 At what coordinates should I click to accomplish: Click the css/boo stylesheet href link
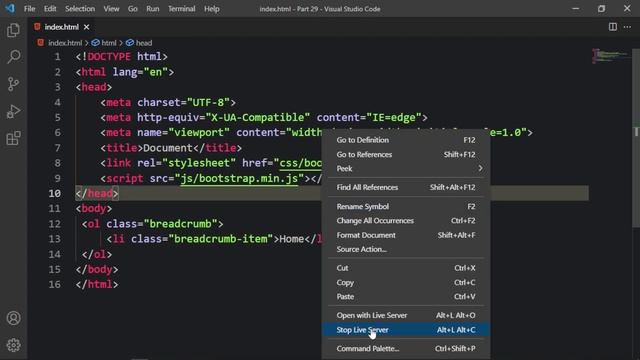pyautogui.click(x=301, y=163)
